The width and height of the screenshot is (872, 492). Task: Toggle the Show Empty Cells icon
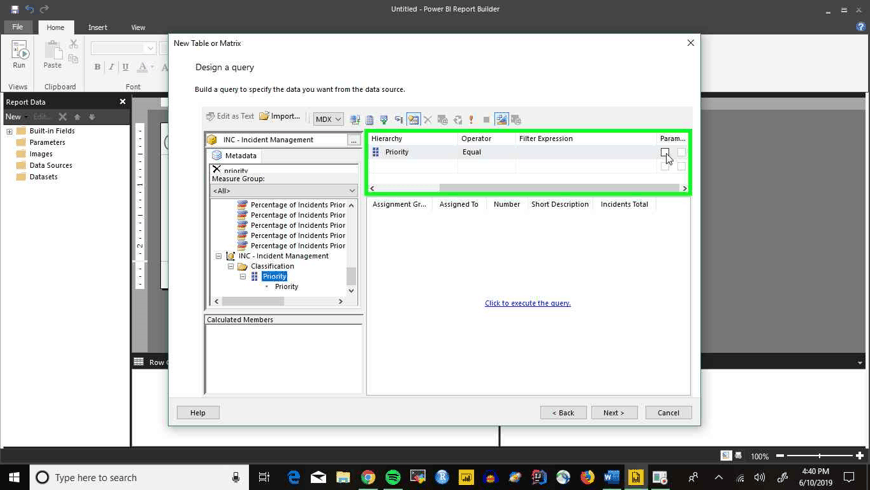384,120
